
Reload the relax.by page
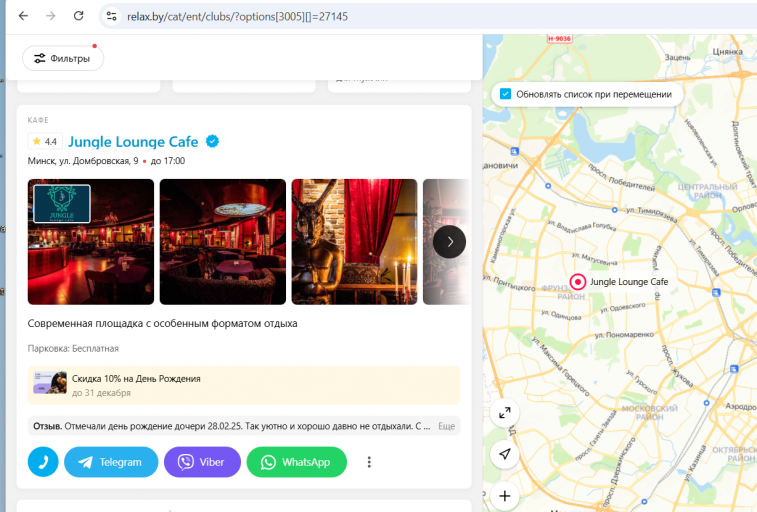pos(78,16)
